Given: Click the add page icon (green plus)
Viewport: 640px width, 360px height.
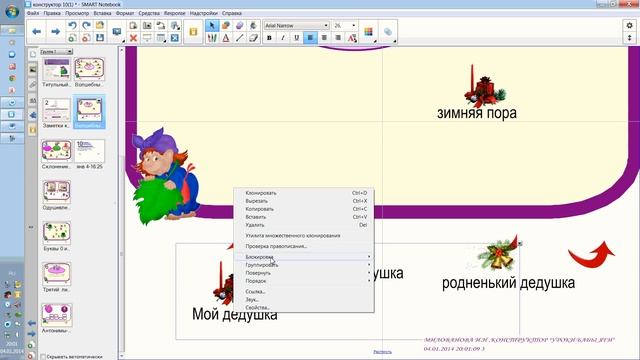Looking at the screenshot, I should [72, 38].
